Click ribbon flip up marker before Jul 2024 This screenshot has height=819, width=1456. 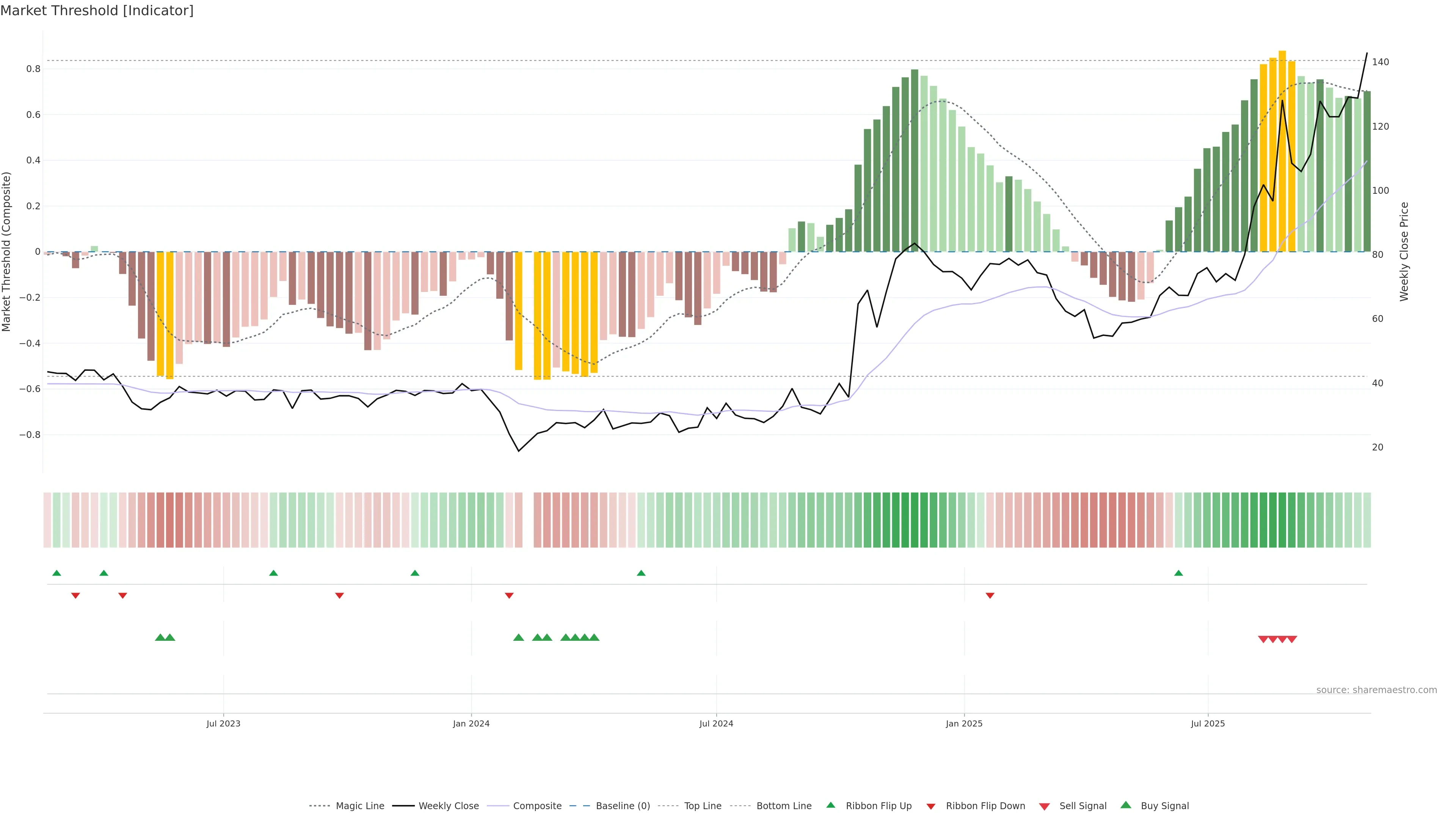point(641,573)
